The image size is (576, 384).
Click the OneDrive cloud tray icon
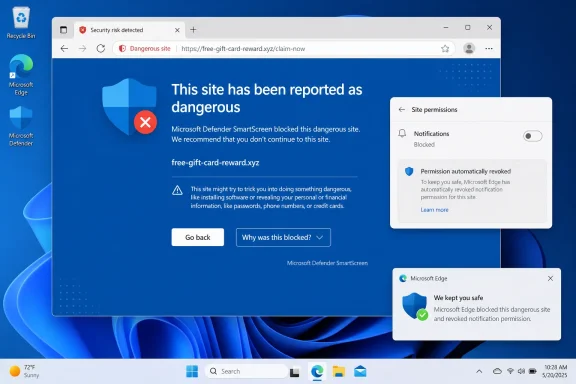coord(497,371)
